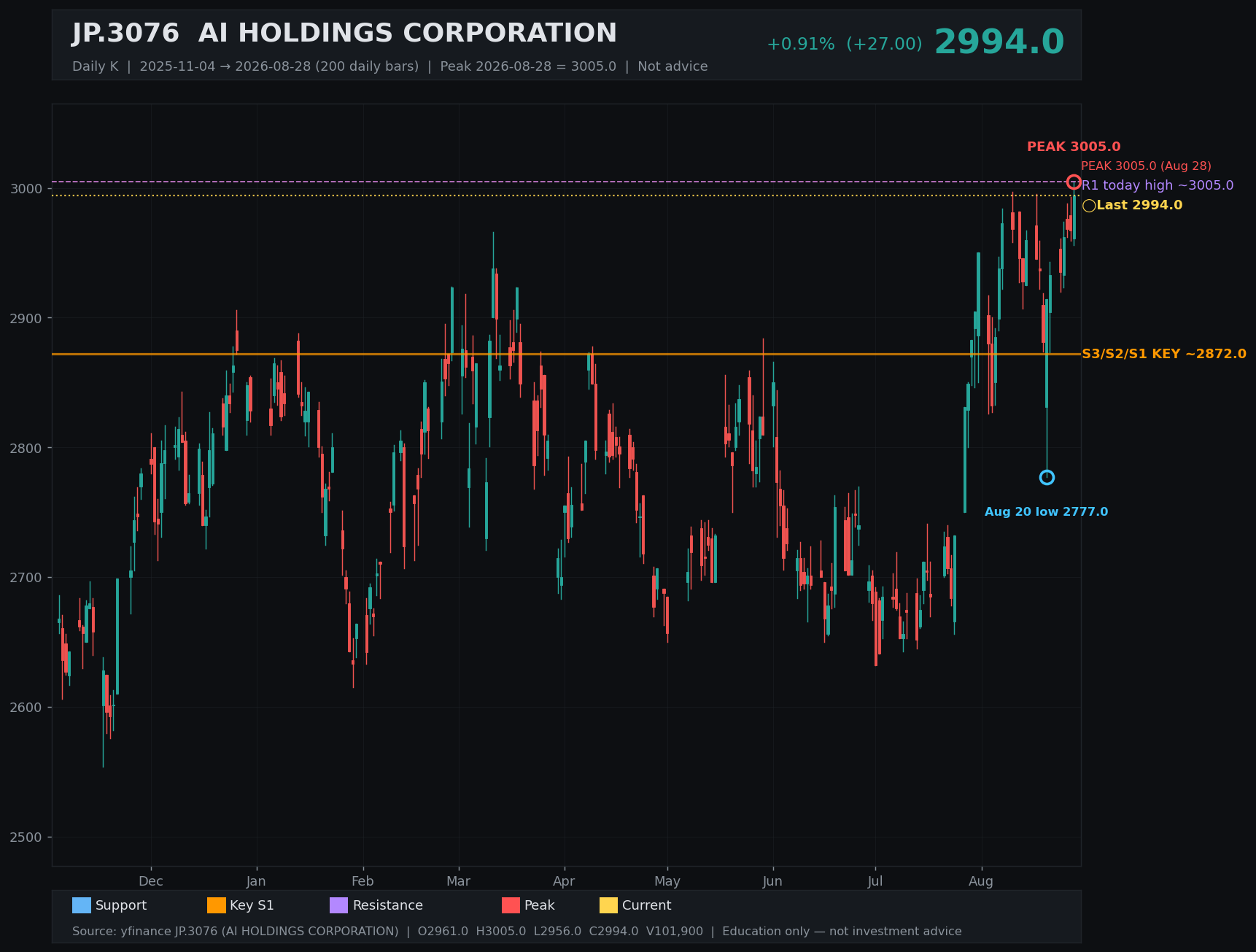Viewport: 1256px width, 952px height.
Task: Click the title "JP.3076 AI HOLDINGS CORPORATION"
Action: point(344,34)
